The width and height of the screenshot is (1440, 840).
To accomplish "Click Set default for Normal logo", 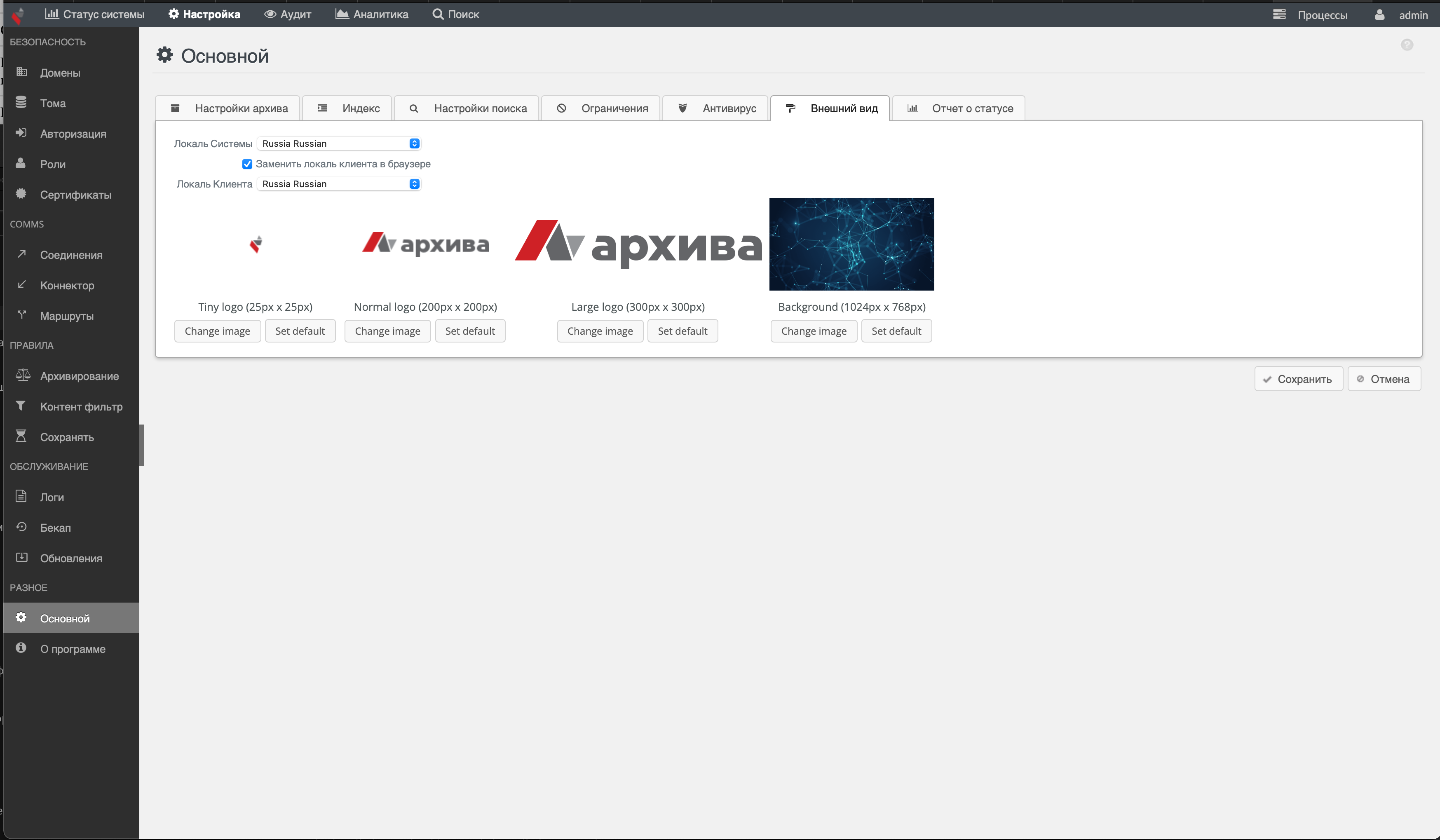I will tap(470, 331).
